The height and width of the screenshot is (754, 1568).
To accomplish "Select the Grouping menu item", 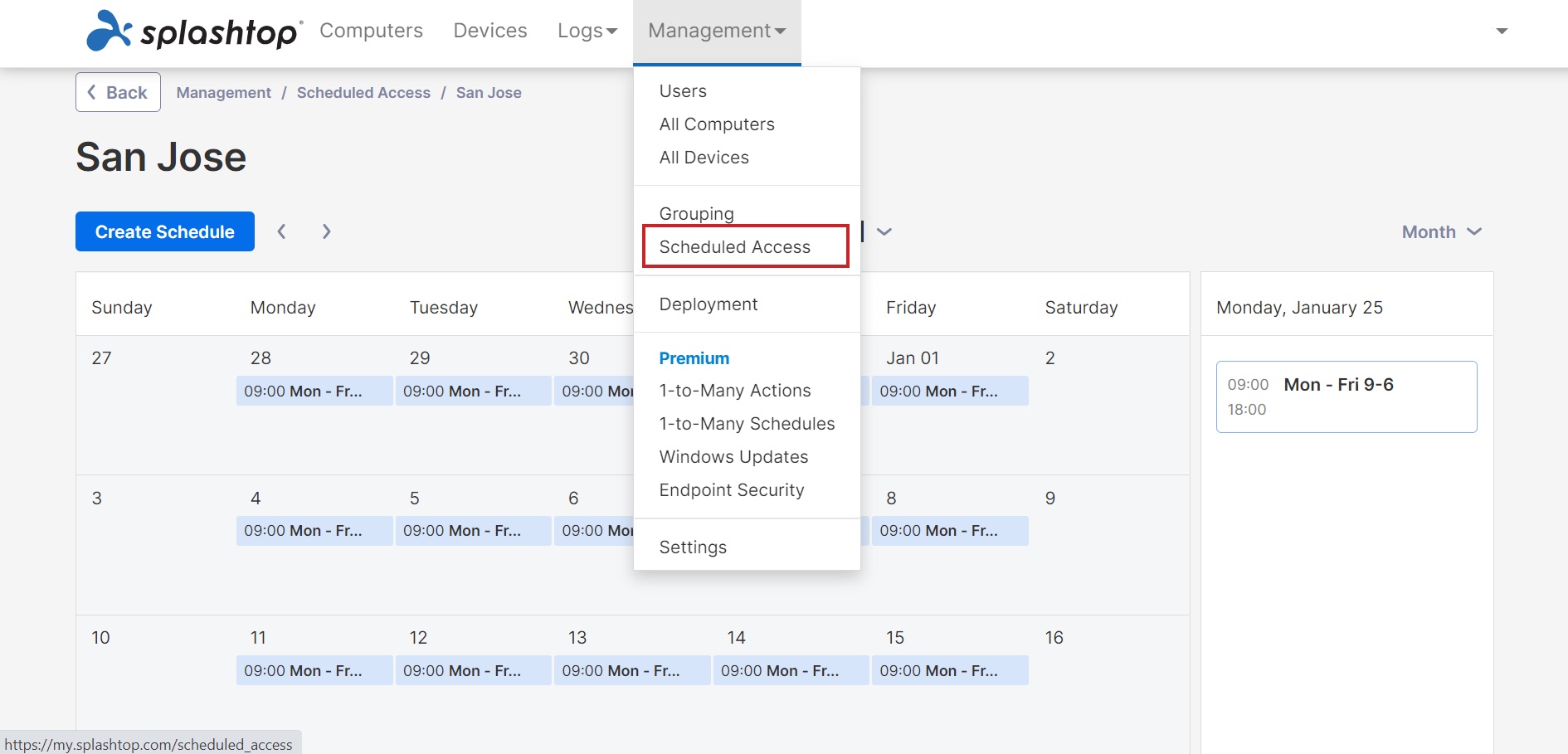I will [x=696, y=214].
